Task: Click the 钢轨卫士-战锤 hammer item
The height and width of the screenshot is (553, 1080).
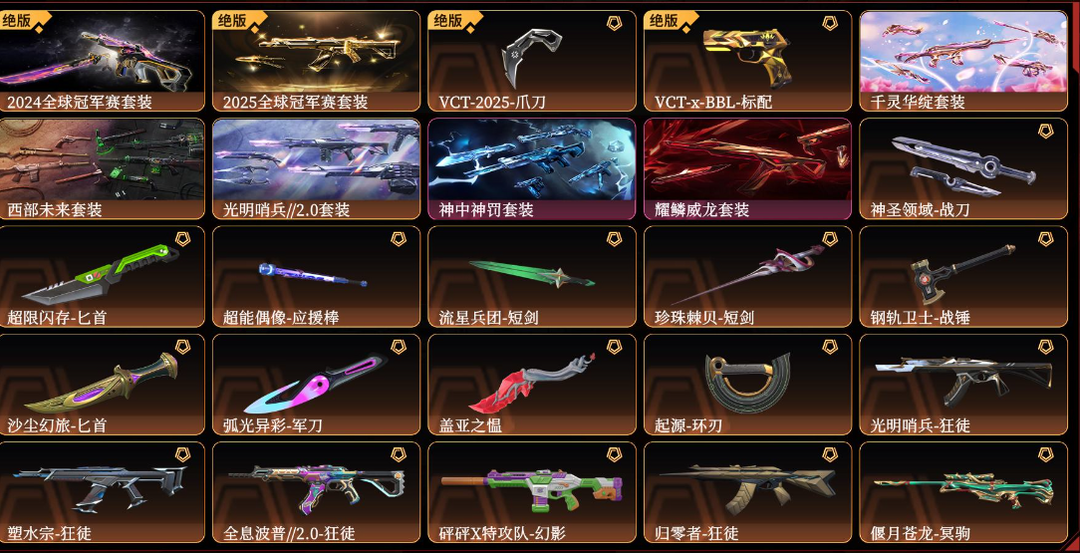Action: [x=964, y=276]
